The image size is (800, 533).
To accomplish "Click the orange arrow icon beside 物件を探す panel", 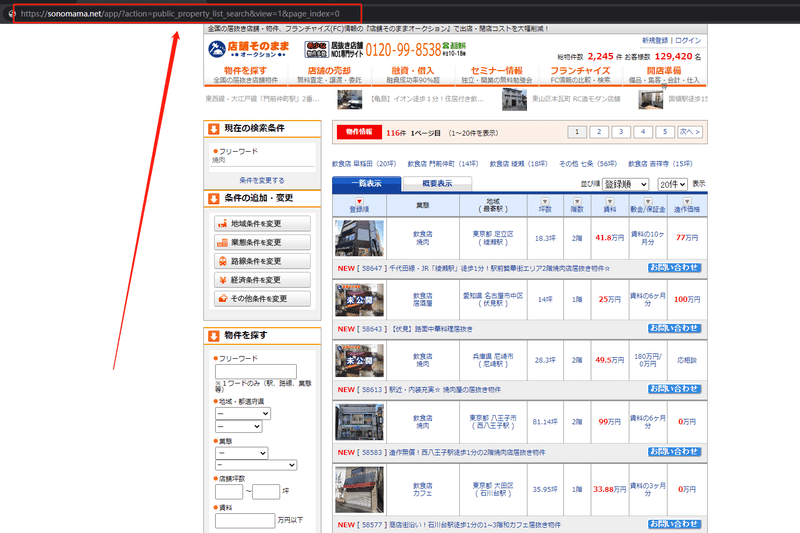I will (x=214, y=336).
